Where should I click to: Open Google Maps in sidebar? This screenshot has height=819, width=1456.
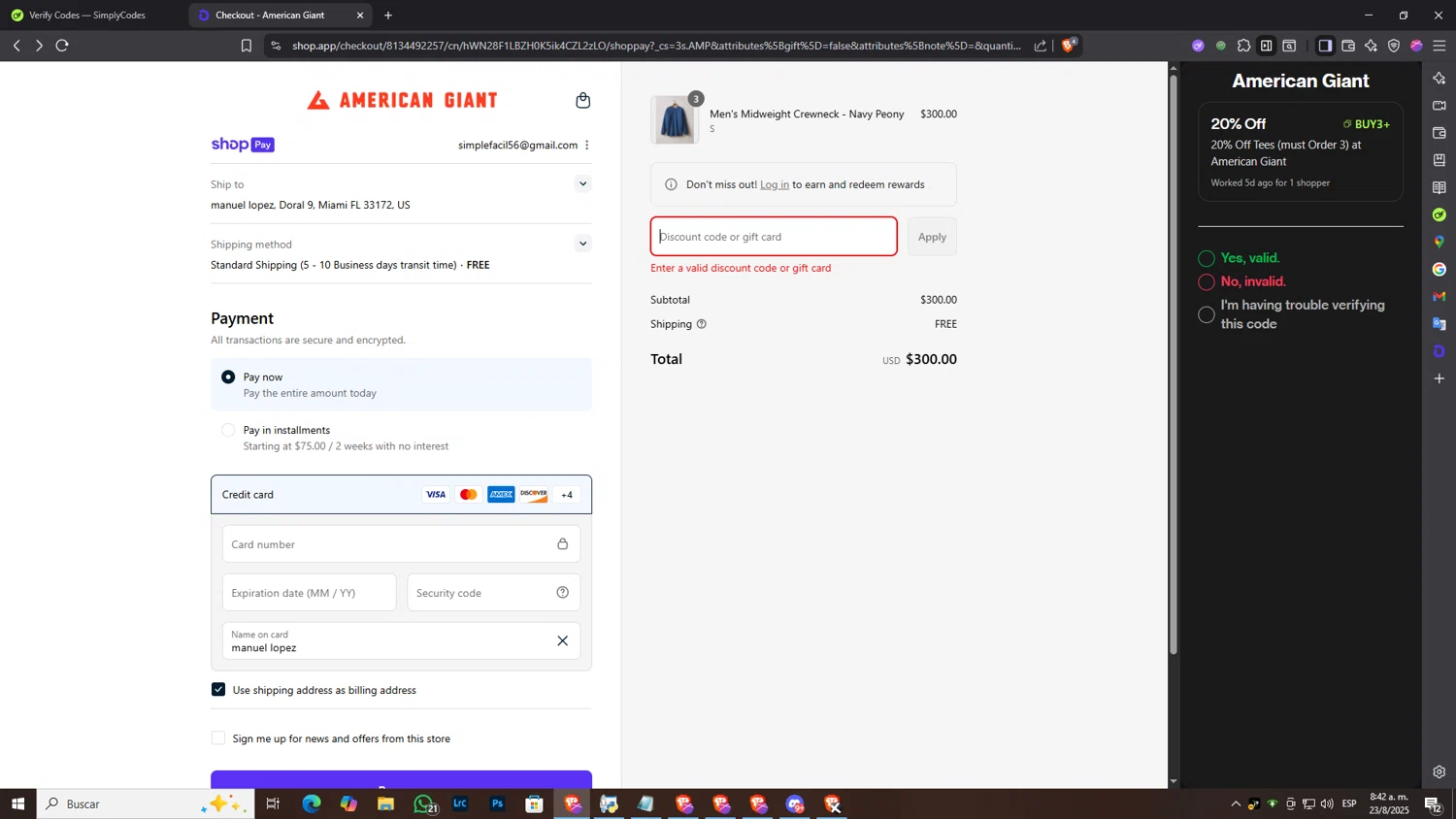coord(1439,242)
